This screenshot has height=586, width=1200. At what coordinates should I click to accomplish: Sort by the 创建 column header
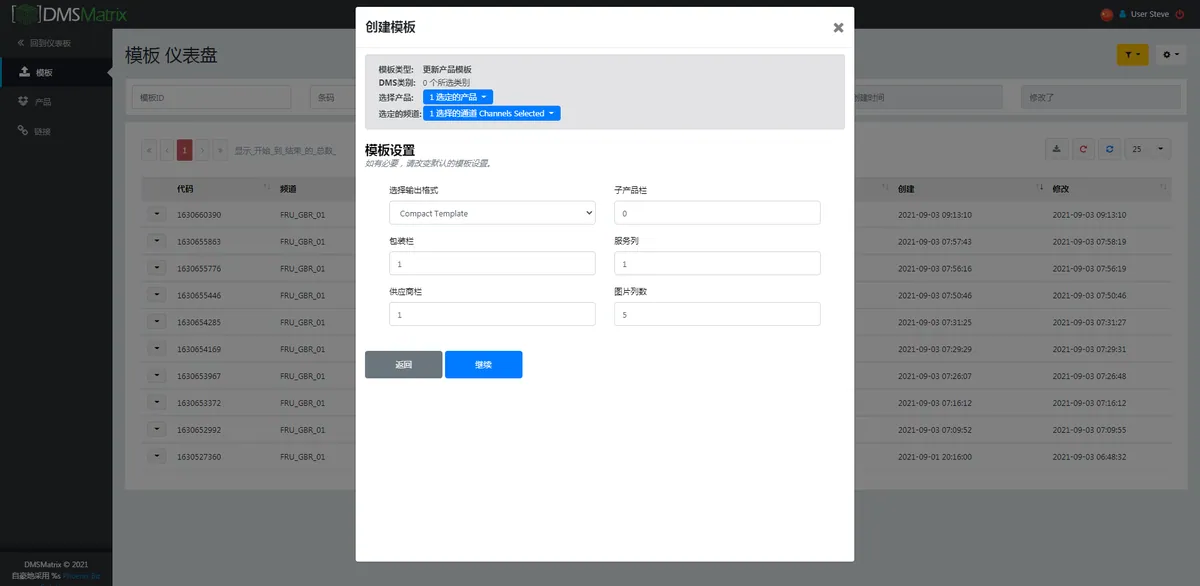coord(970,189)
